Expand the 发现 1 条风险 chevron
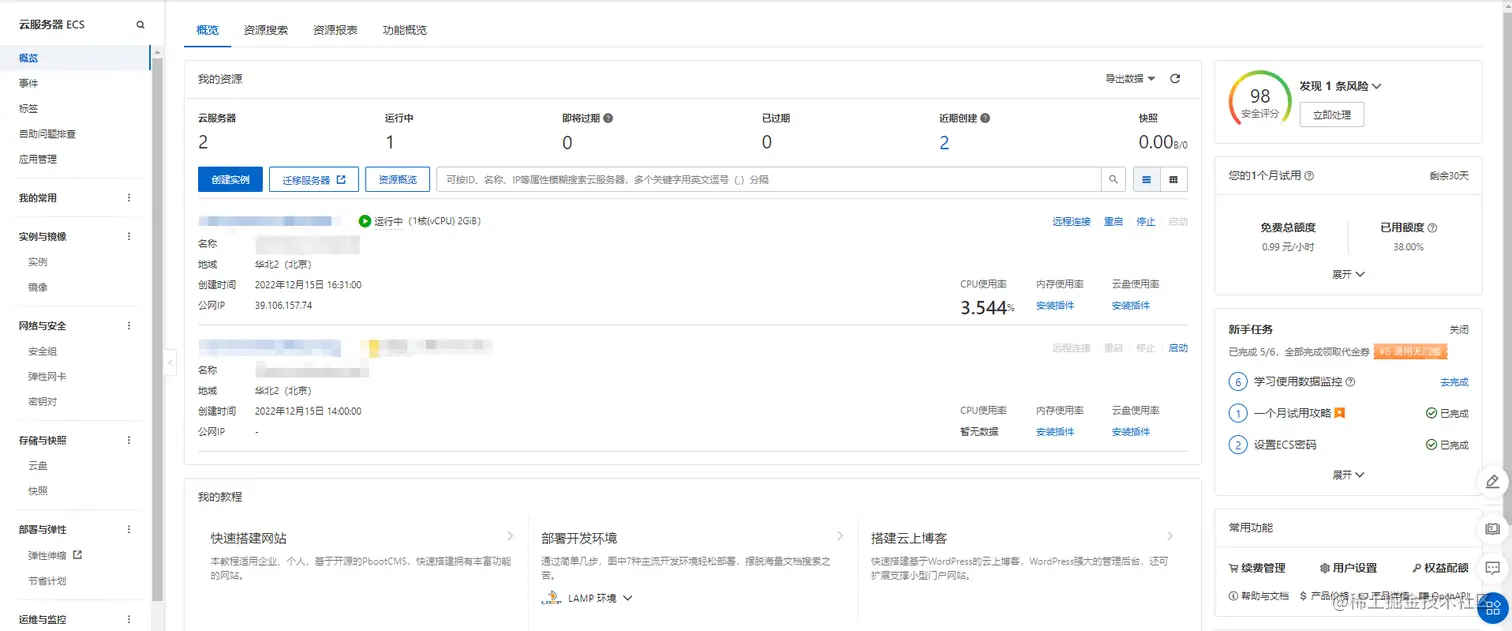 (1377, 87)
